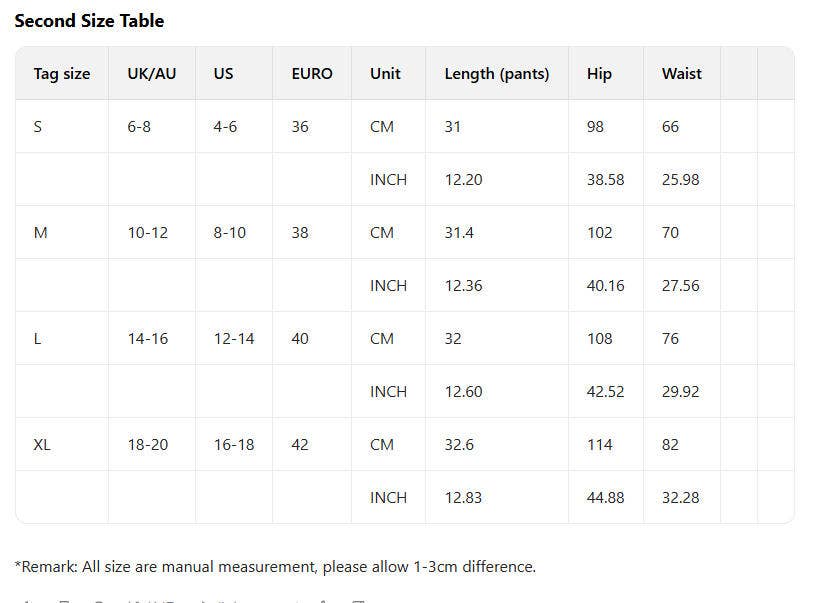Click the 'UK/AU' column header
Image resolution: width=818 pixels, height=603 pixels.
(x=151, y=74)
